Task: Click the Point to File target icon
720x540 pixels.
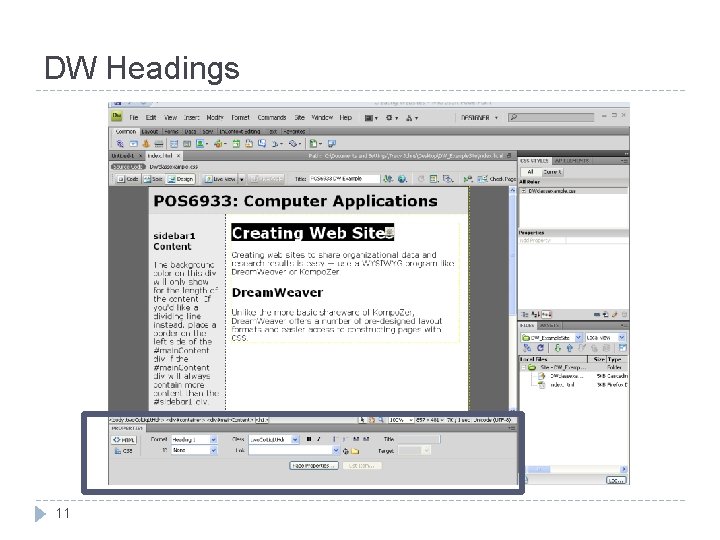Action: [346, 451]
